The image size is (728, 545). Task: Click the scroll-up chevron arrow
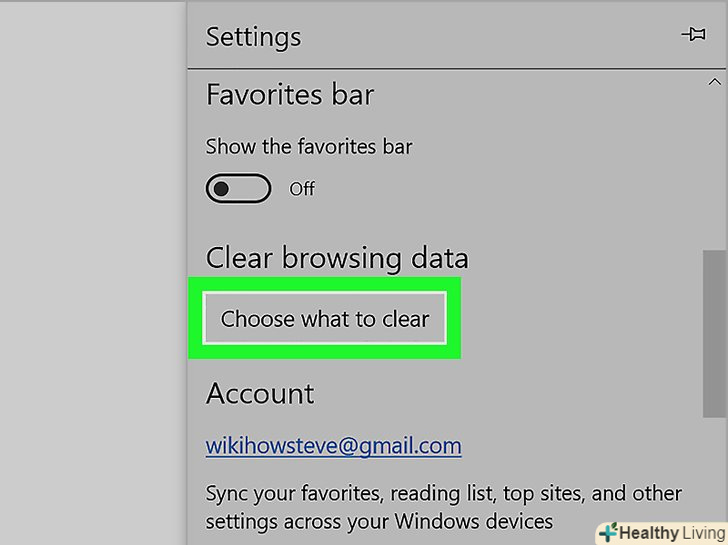pyautogui.click(x=714, y=82)
